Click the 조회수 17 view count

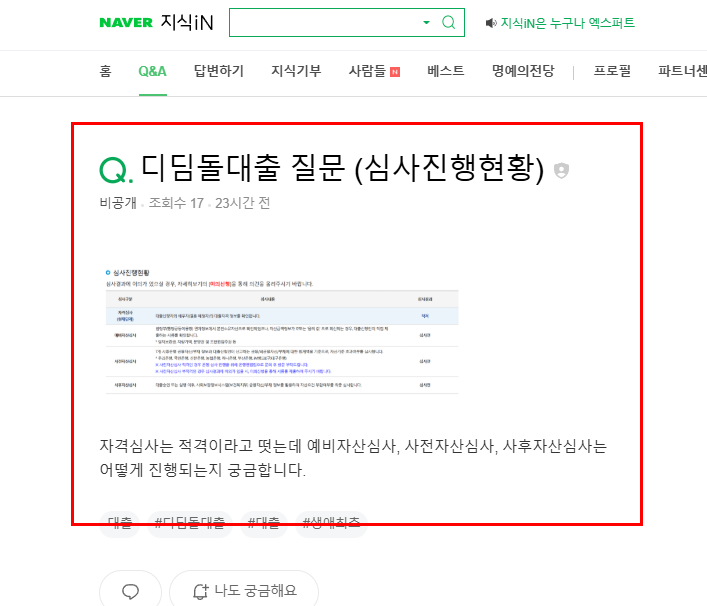[176, 203]
